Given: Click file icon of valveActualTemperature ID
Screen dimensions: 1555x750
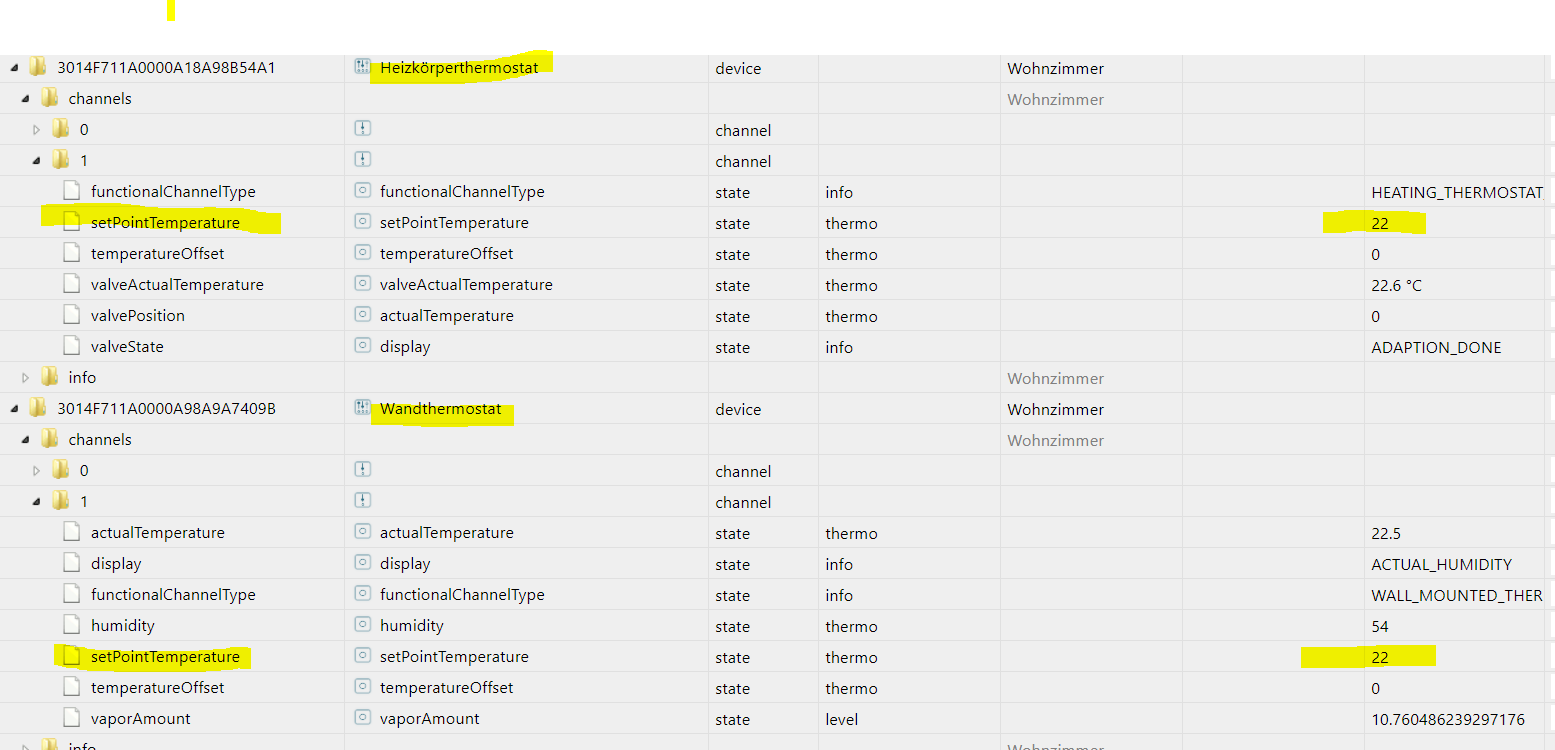Looking at the screenshot, I should (x=71, y=284).
